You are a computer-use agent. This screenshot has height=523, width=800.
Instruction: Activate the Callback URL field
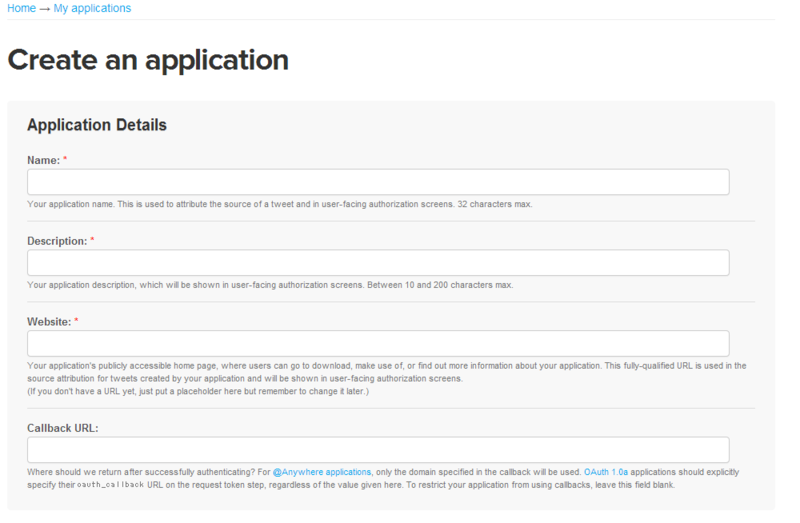[378, 450]
